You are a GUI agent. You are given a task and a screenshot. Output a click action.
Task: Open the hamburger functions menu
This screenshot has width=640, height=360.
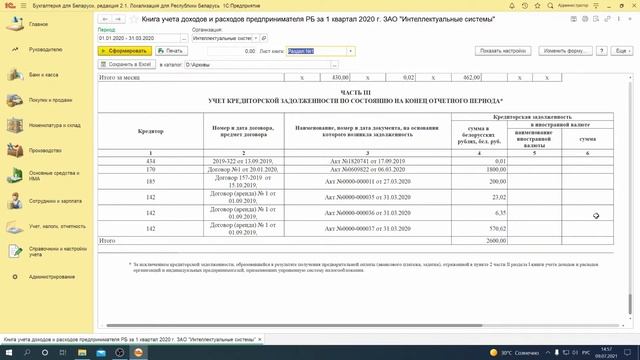click(23, 6)
